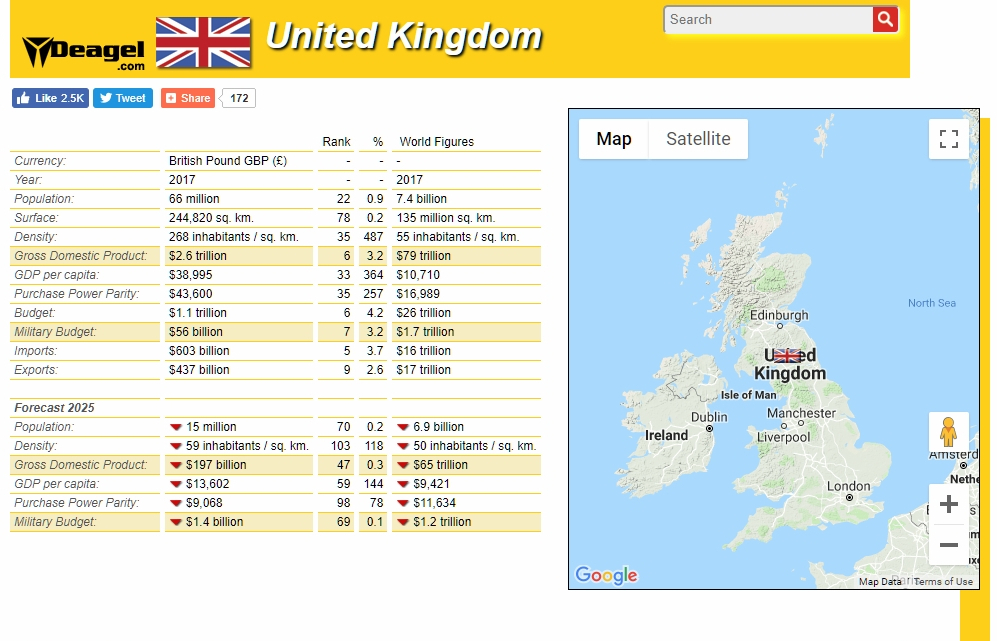Click Isle of Man label
This screenshot has height=641, width=997.
(x=748, y=395)
